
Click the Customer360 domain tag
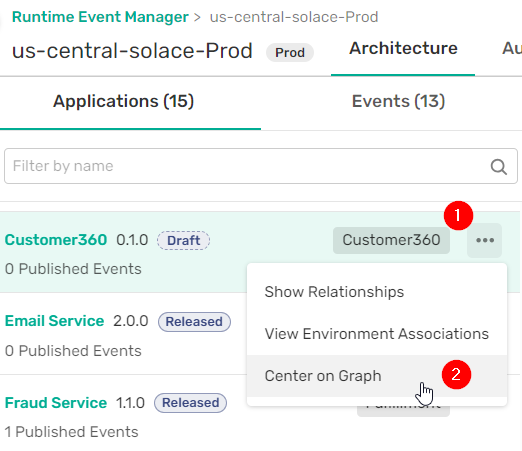[391, 240]
